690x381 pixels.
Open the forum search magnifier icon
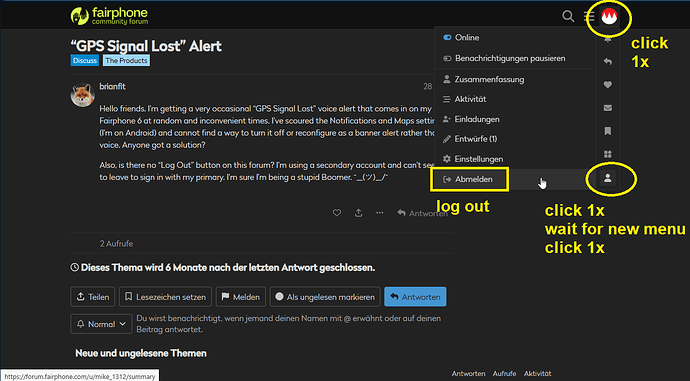click(568, 17)
